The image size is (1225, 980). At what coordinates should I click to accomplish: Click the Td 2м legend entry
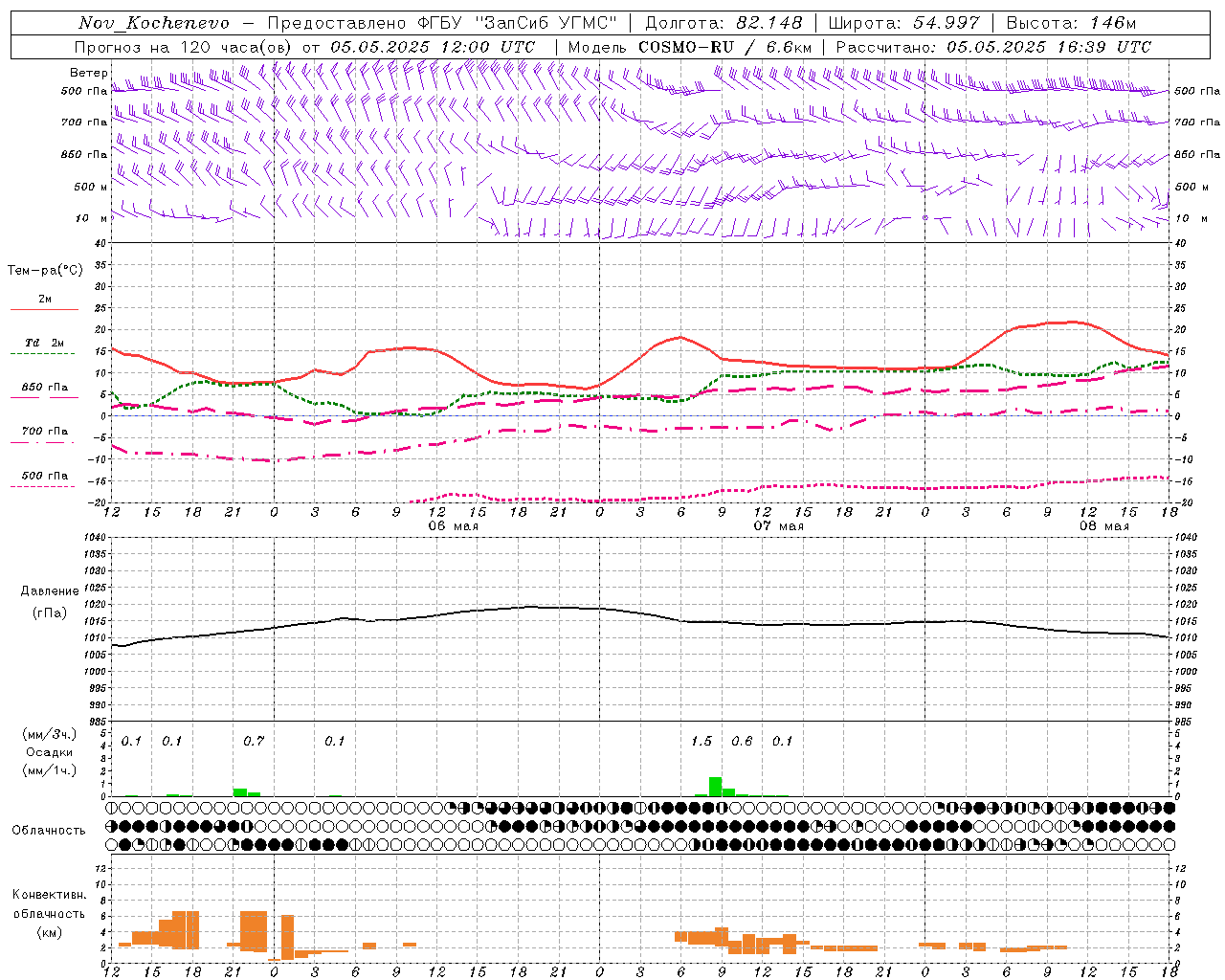pos(44,343)
